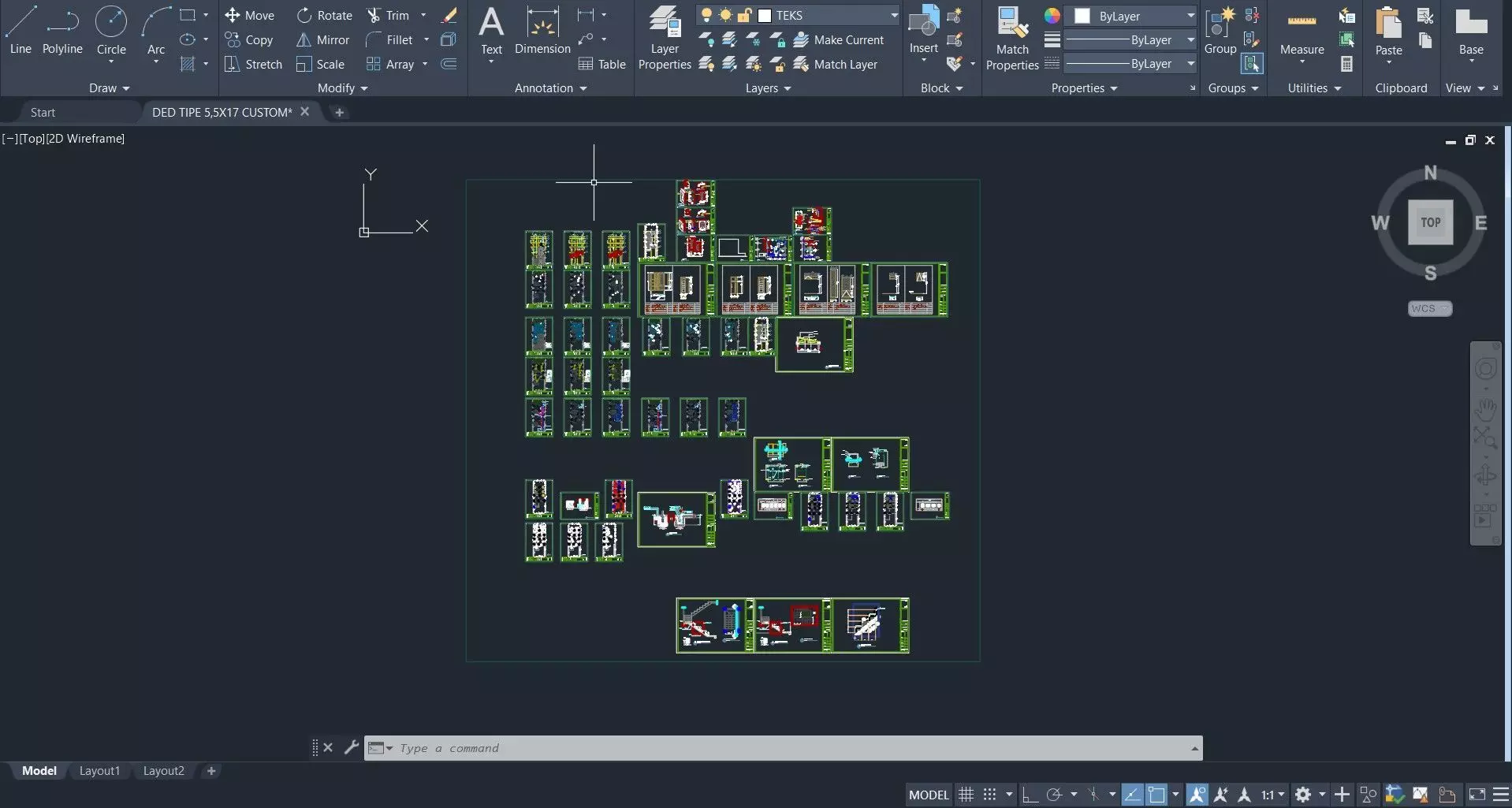Image resolution: width=1512 pixels, height=808 pixels.
Task: Select the Erase tool icon
Action: tap(449, 15)
